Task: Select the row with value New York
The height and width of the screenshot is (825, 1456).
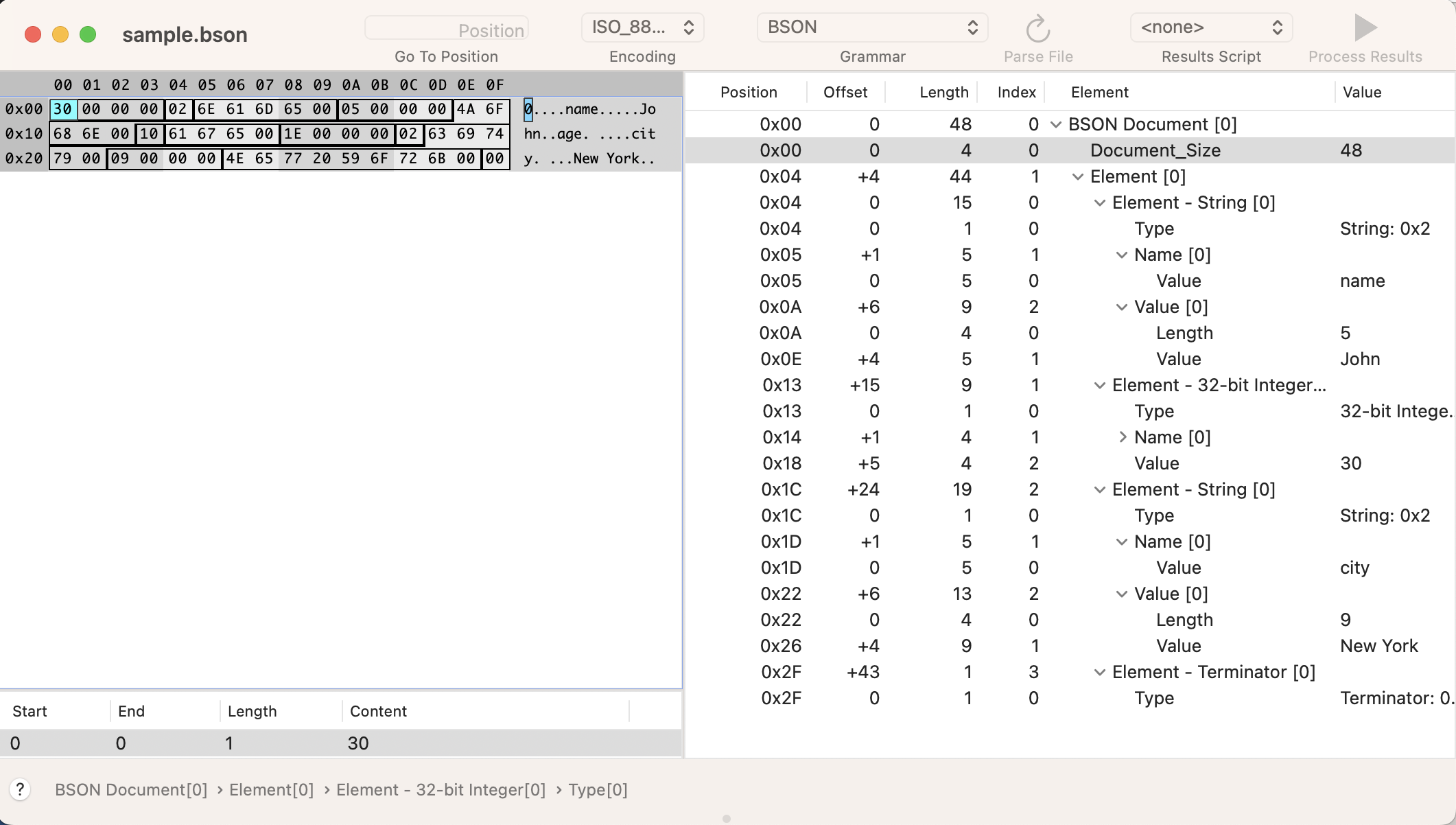Action: (x=1378, y=646)
